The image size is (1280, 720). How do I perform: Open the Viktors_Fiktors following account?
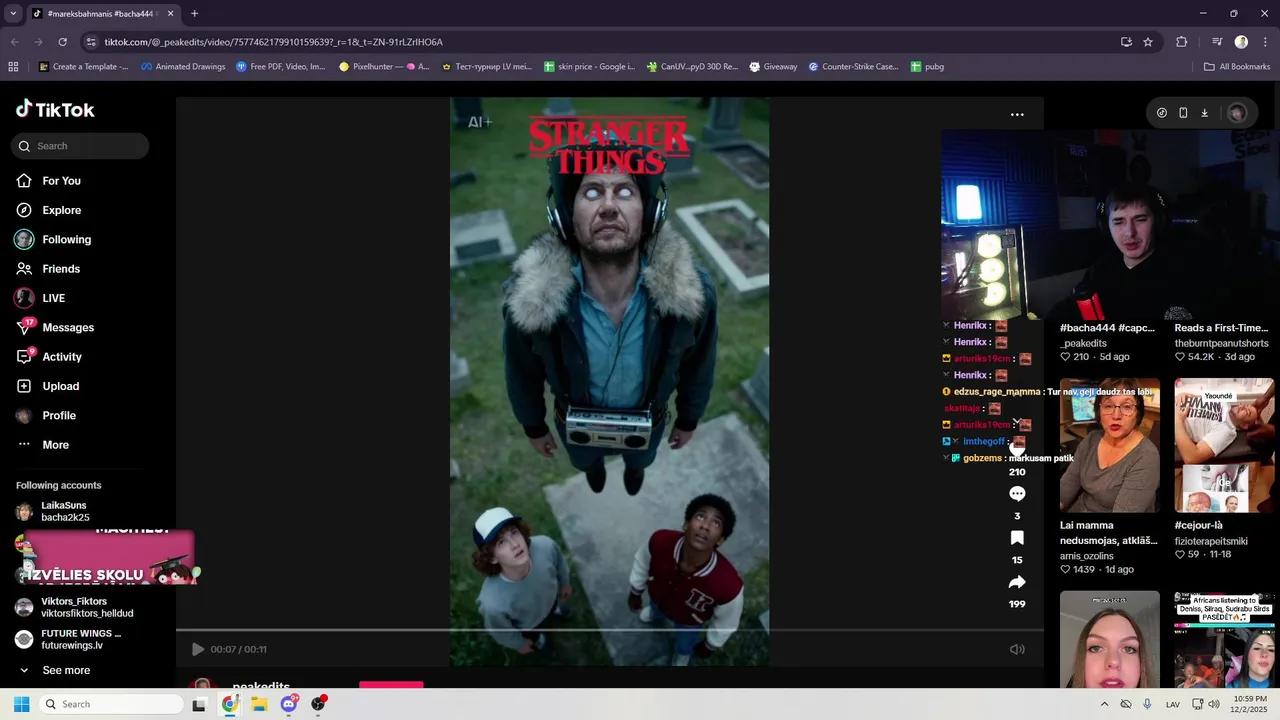(75, 607)
